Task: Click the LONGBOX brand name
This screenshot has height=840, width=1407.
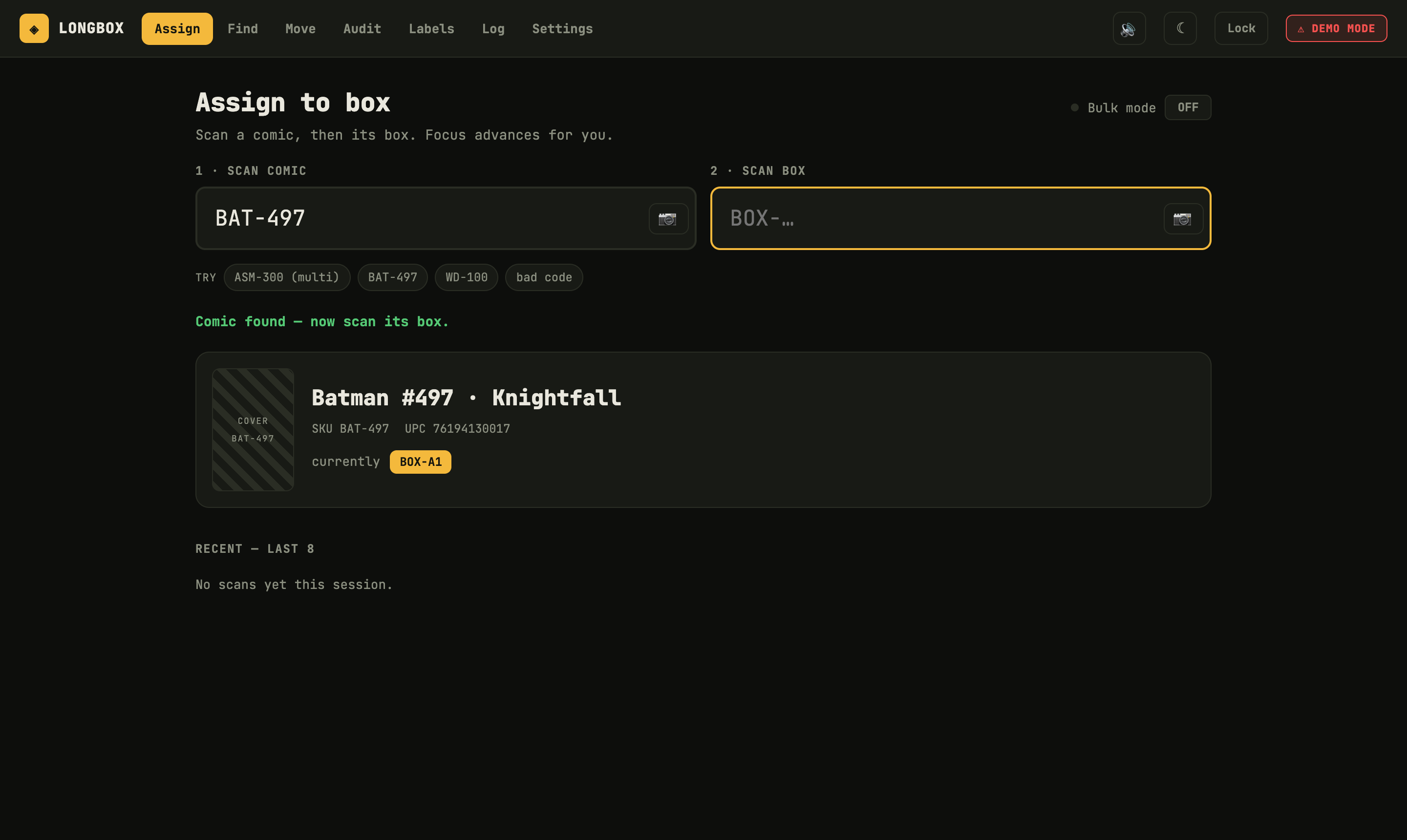Action: (91, 28)
